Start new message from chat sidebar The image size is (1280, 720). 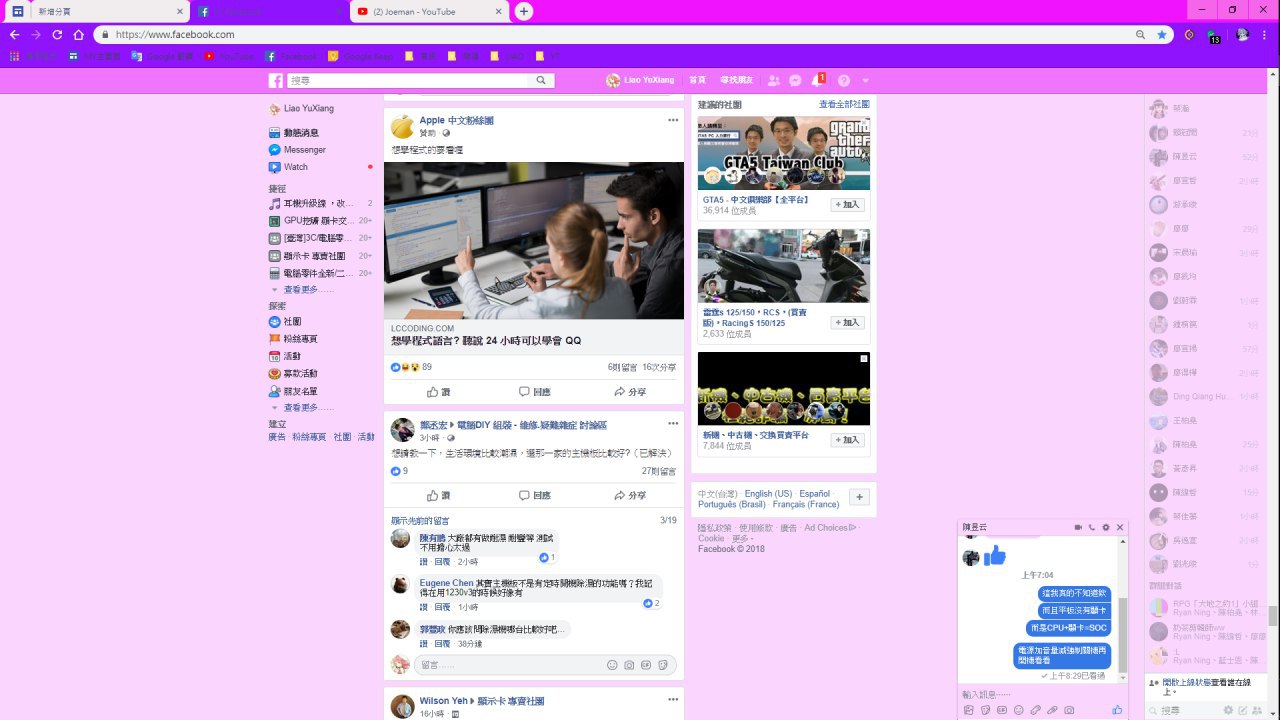click(1244, 710)
